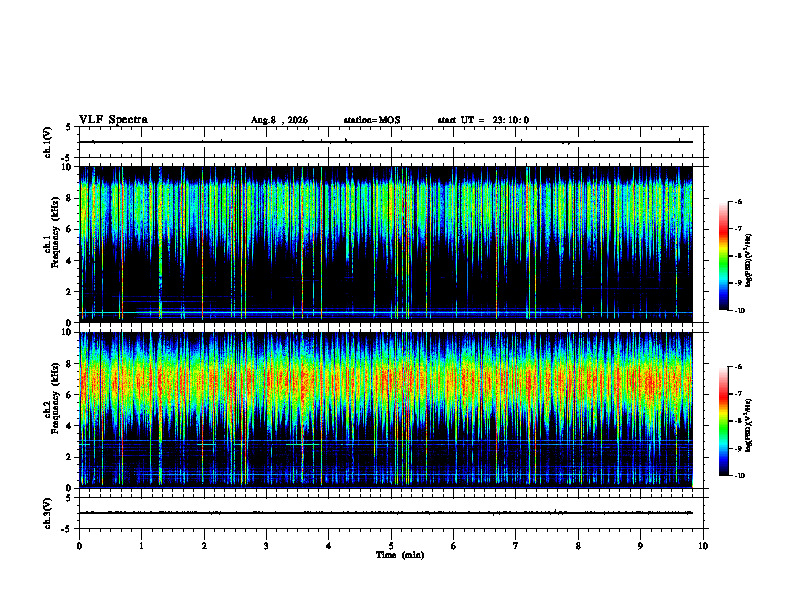Click the time axis tick label "2"
The width and height of the screenshot is (792, 612).
tap(204, 546)
